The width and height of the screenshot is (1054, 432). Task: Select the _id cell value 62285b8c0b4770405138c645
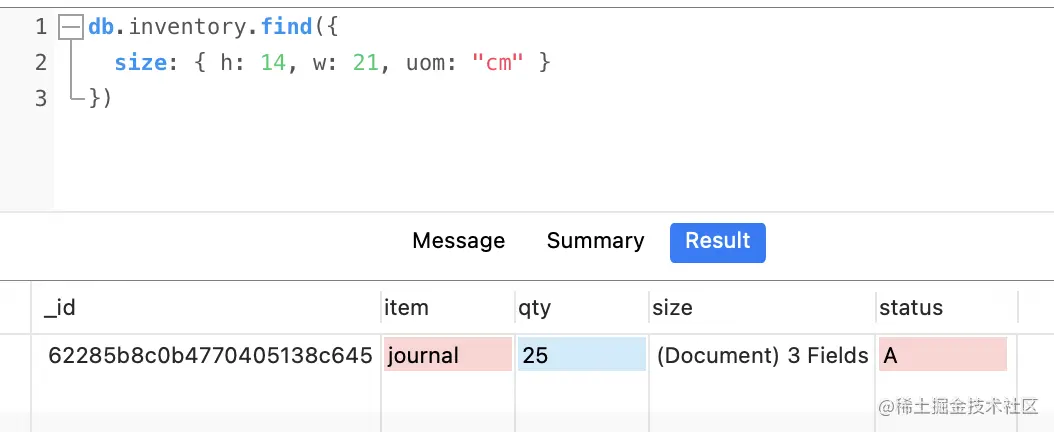click(210, 355)
